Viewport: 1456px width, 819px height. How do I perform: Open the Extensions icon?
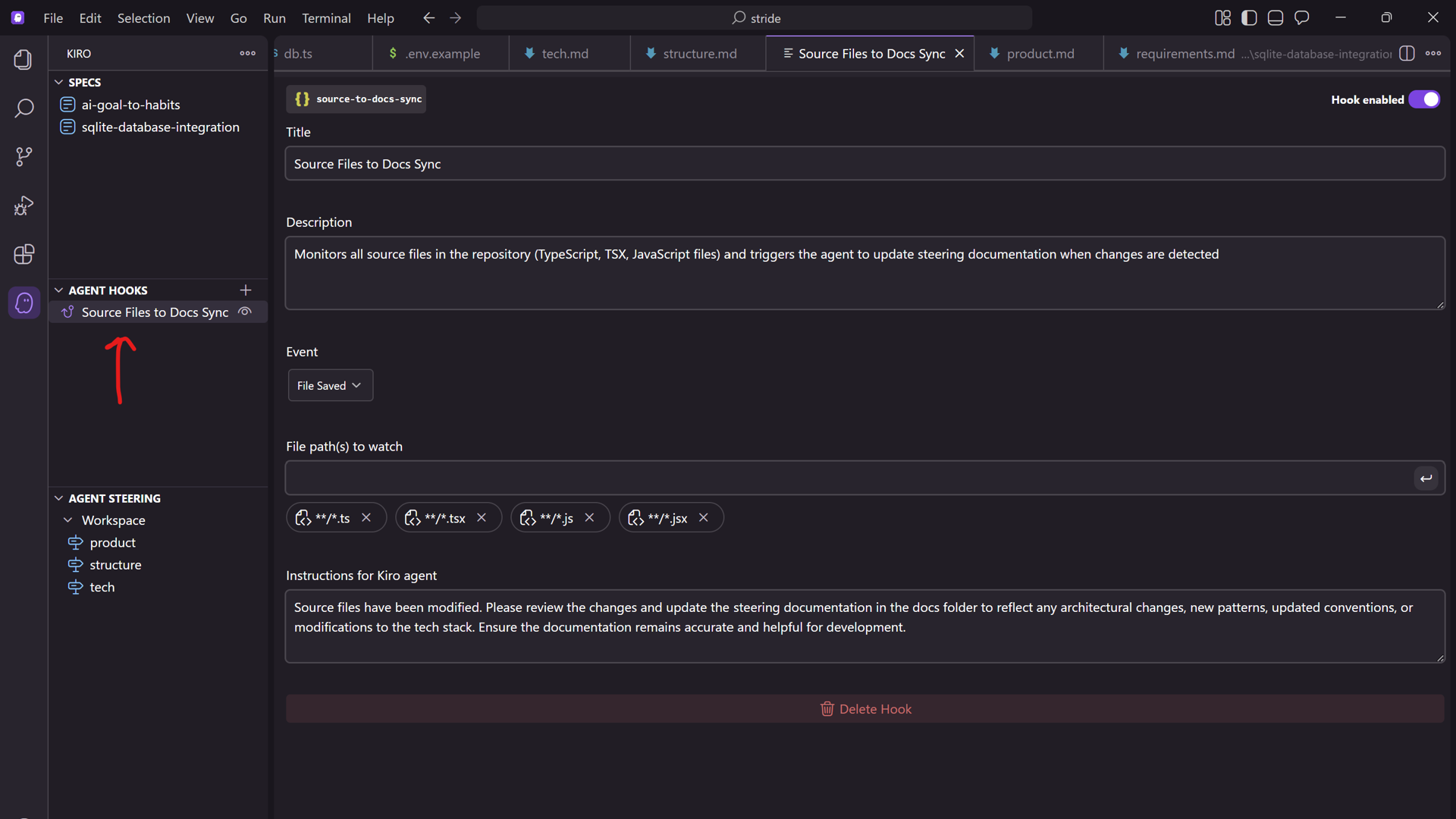[x=24, y=254]
